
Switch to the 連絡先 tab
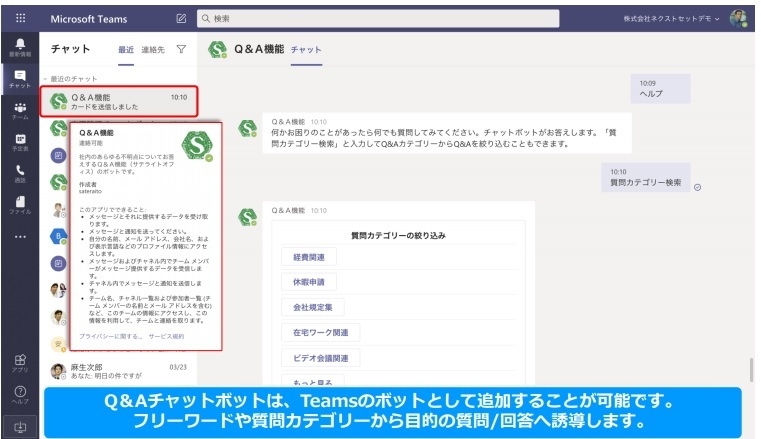[153, 49]
